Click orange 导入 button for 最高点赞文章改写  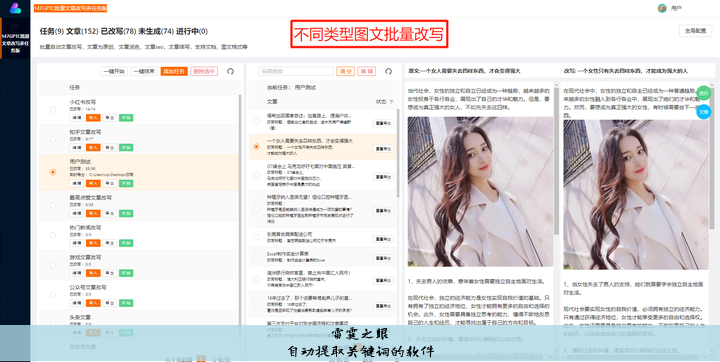[x=93, y=213]
